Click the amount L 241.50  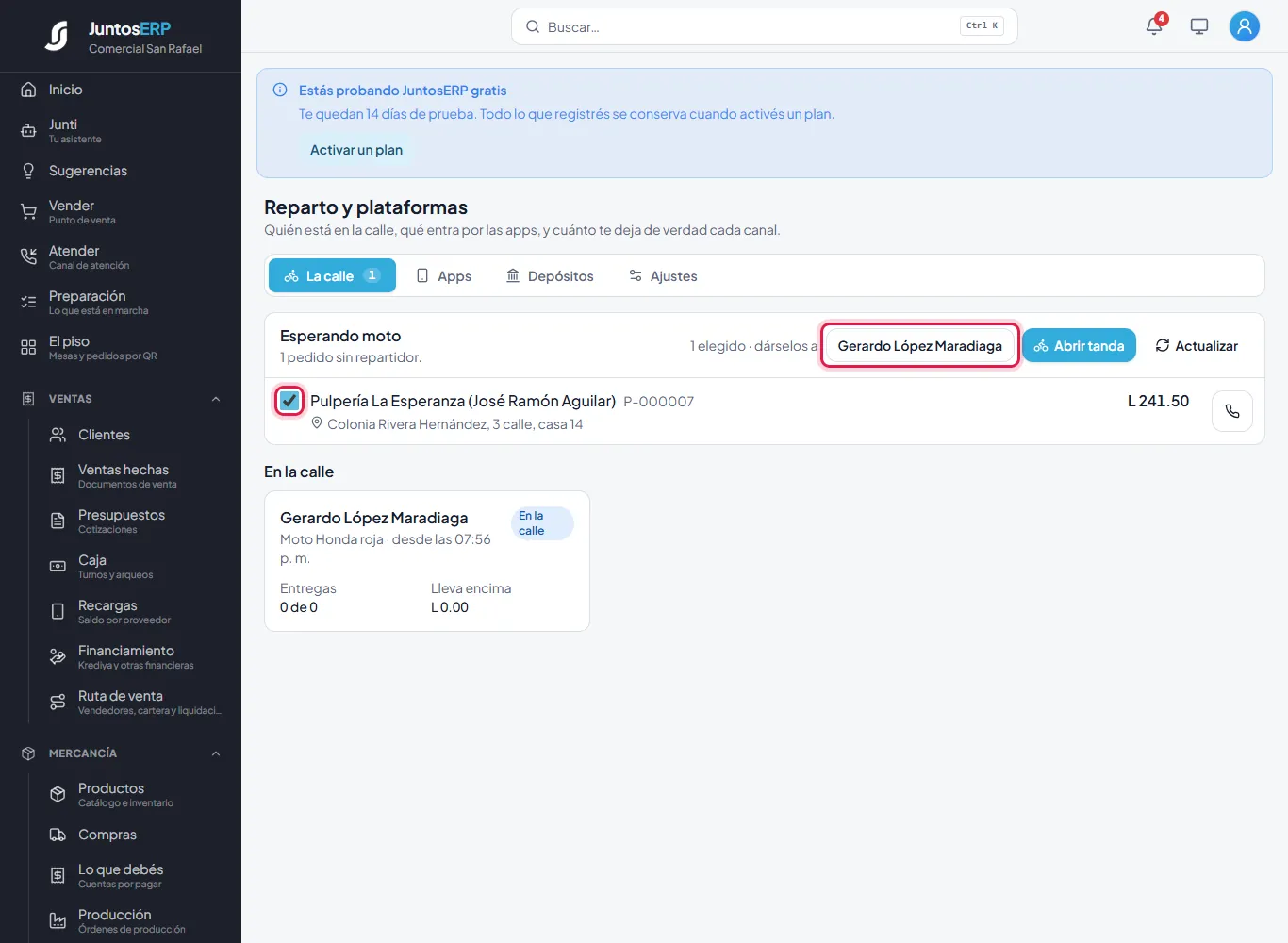click(x=1158, y=401)
